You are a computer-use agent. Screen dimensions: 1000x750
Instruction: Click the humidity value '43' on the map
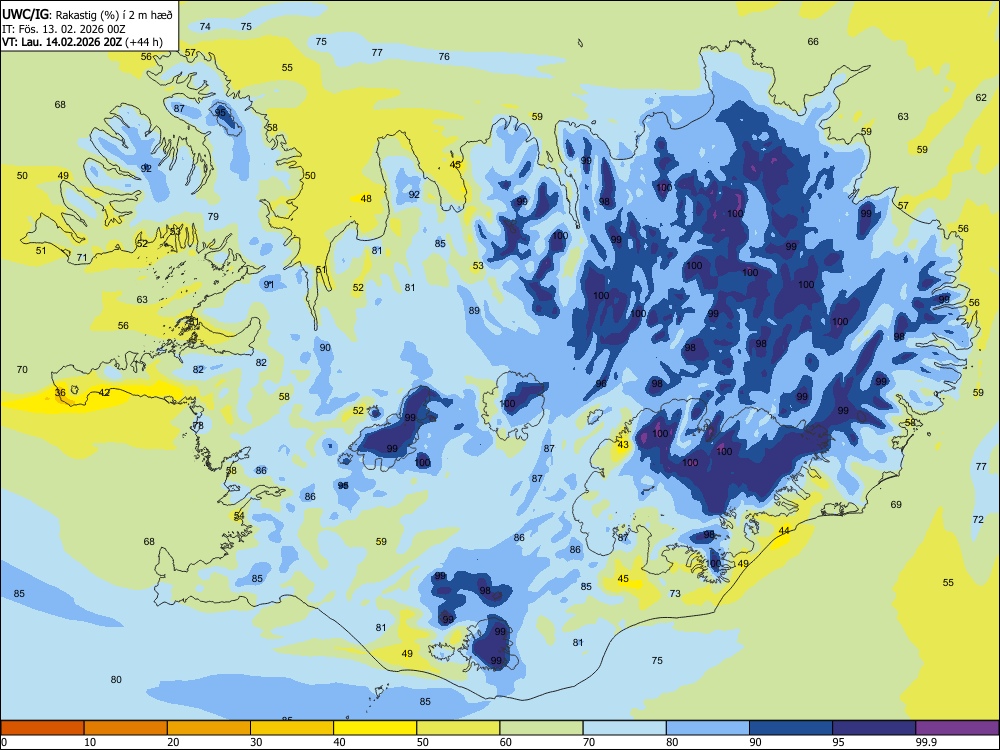point(623,445)
